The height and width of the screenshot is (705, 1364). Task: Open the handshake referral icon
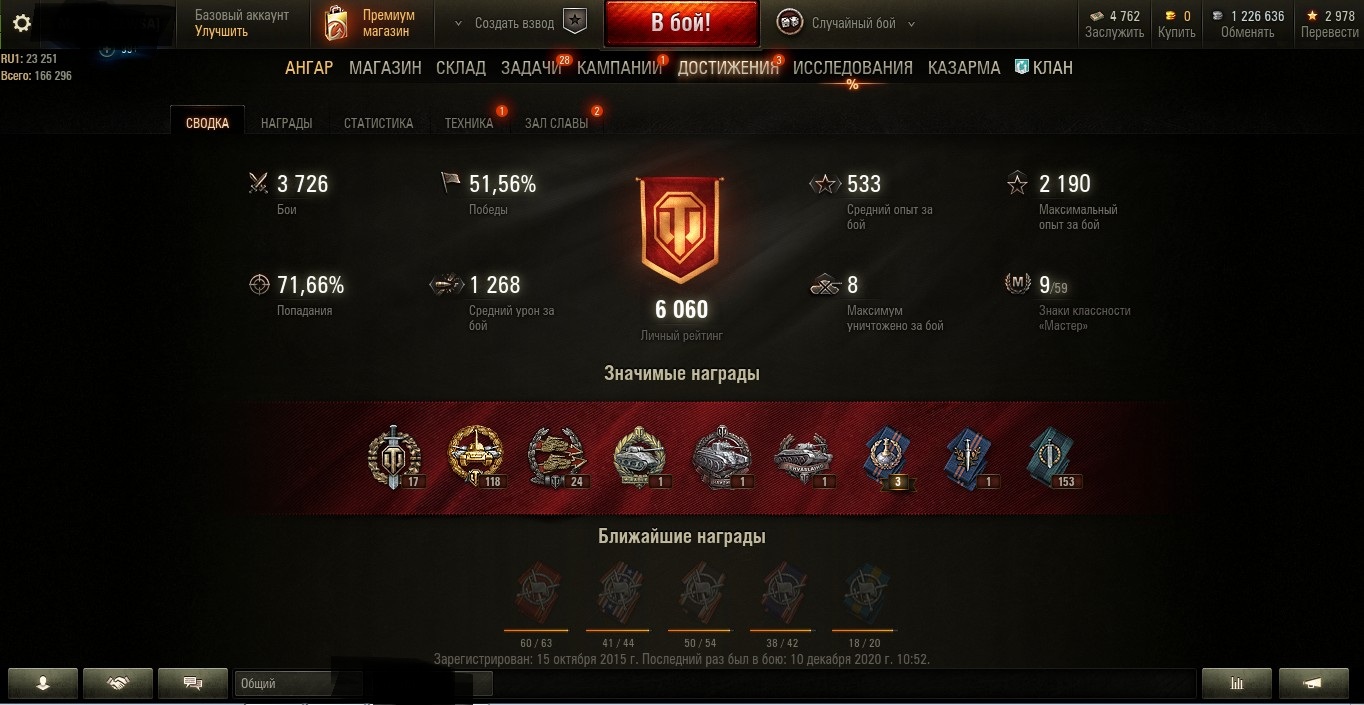(x=118, y=683)
